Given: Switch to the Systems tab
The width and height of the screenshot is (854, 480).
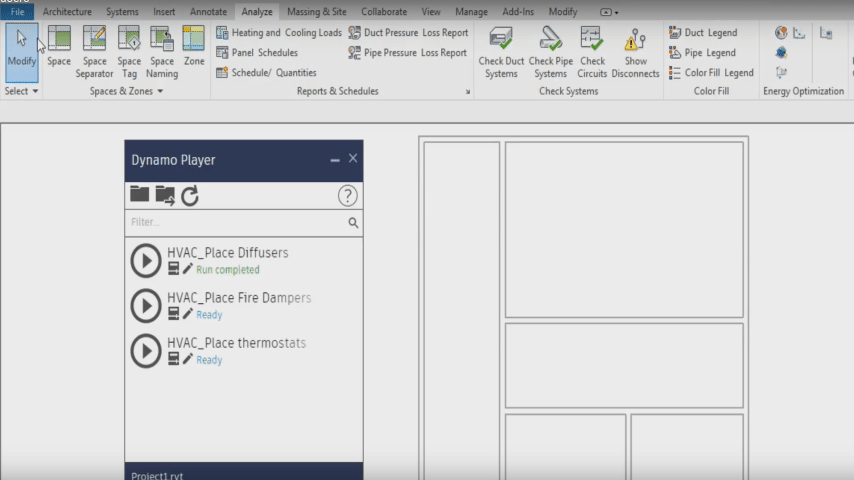Looking at the screenshot, I should tap(122, 11).
